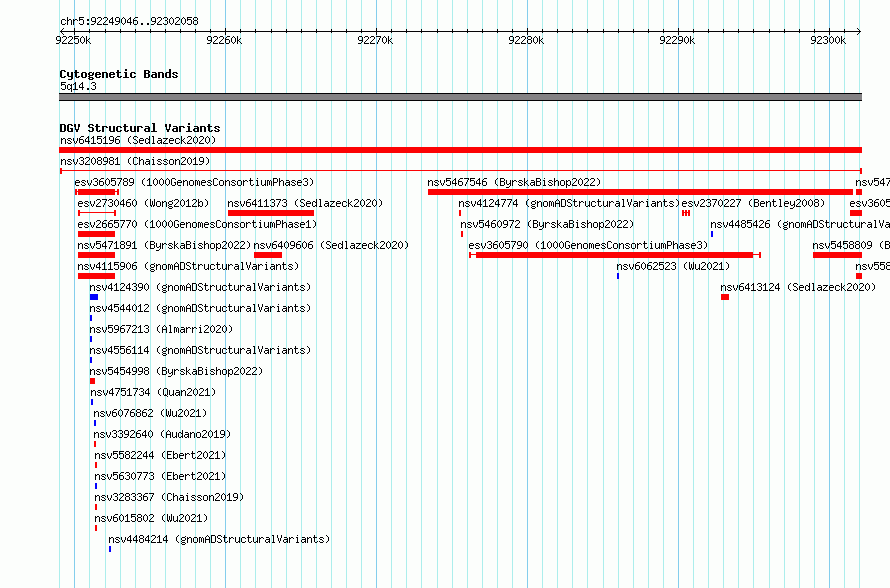Select the 5q14.3 band label

tap(78, 86)
